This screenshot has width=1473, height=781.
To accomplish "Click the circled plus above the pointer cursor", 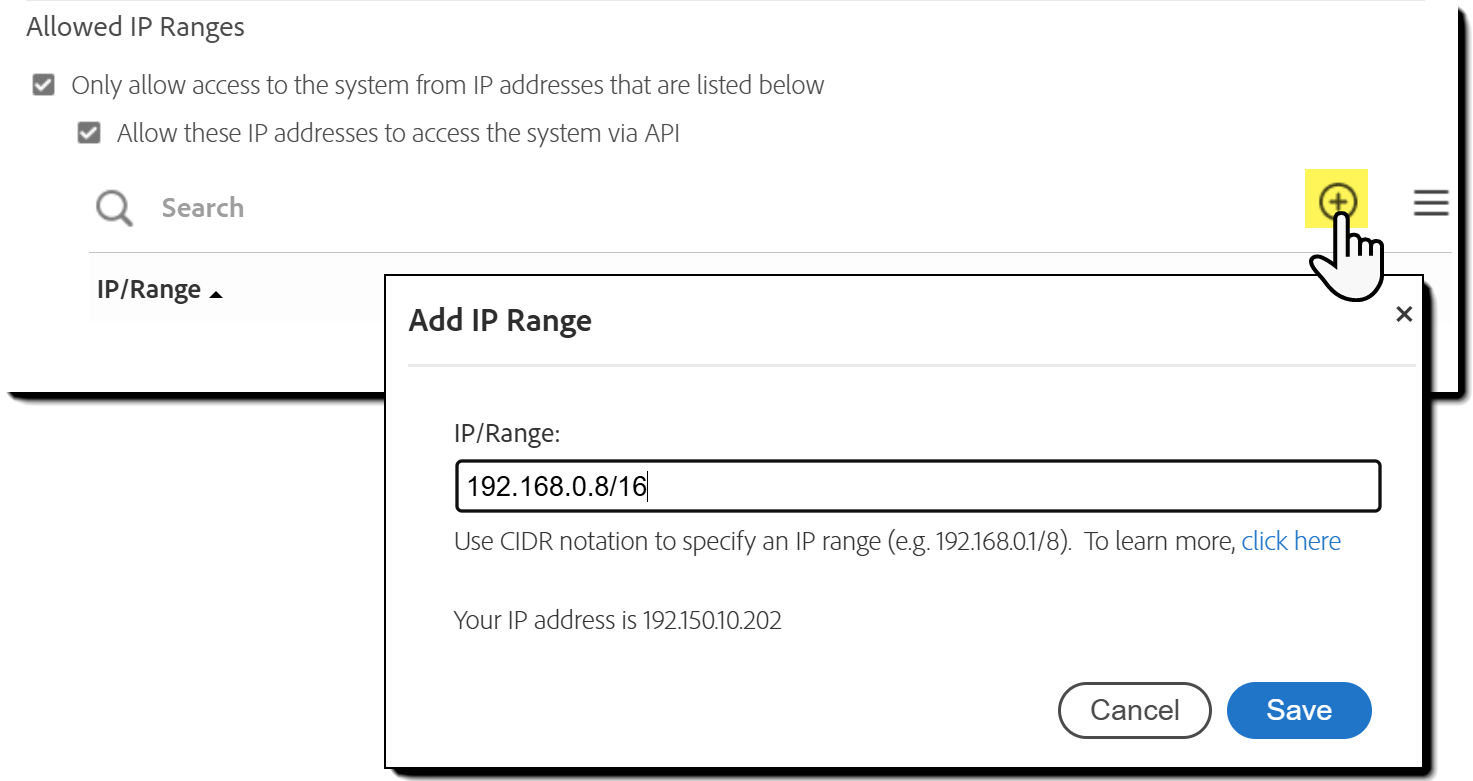I will click(x=1338, y=201).
